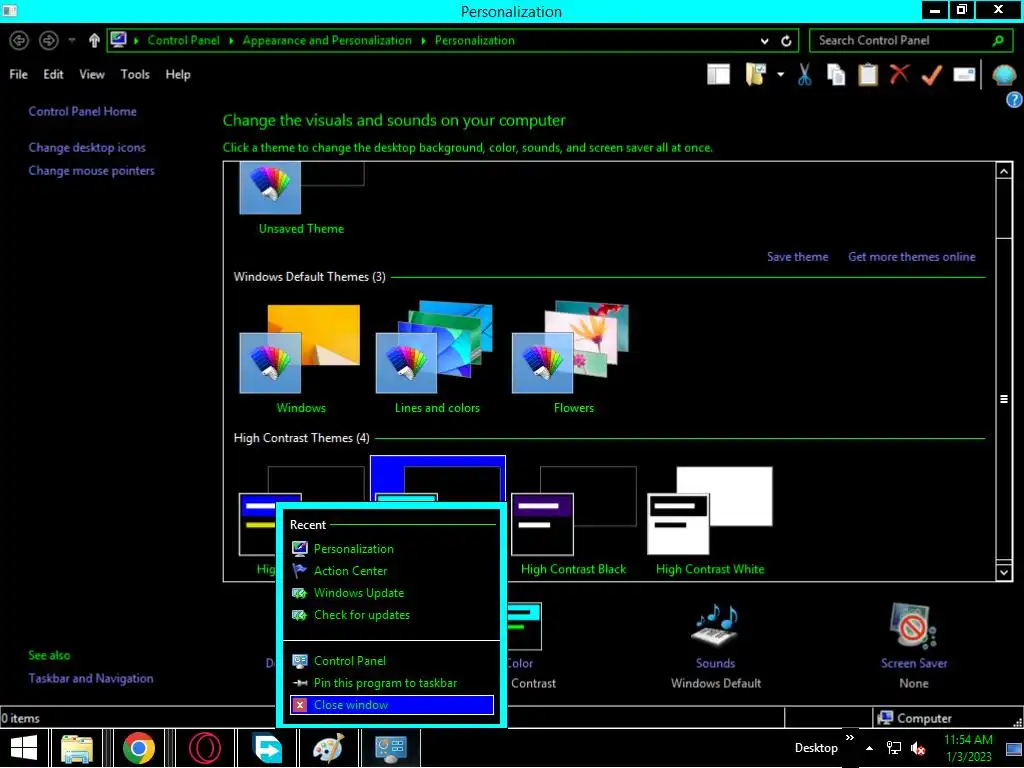Click the Copy toolbar icon
This screenshot has height=768, width=1024.
[836, 74]
